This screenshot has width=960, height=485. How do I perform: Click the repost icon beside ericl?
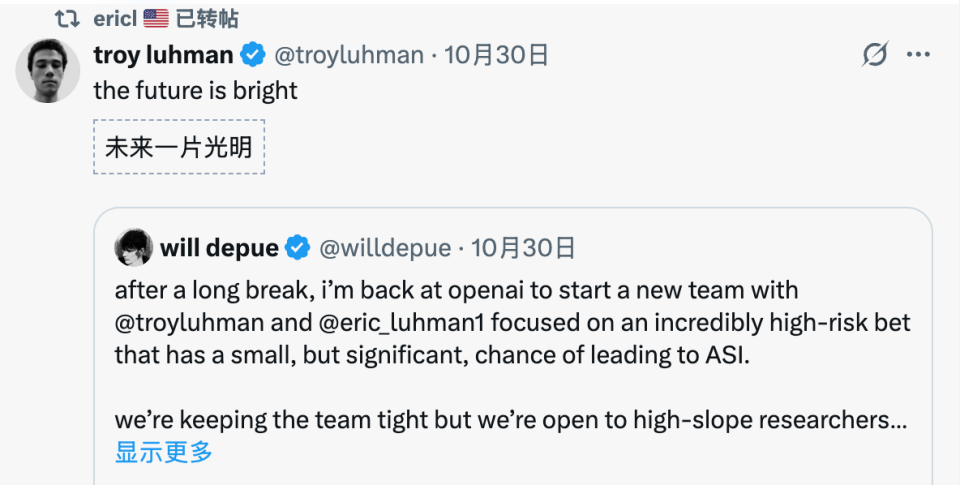[x=67, y=18]
